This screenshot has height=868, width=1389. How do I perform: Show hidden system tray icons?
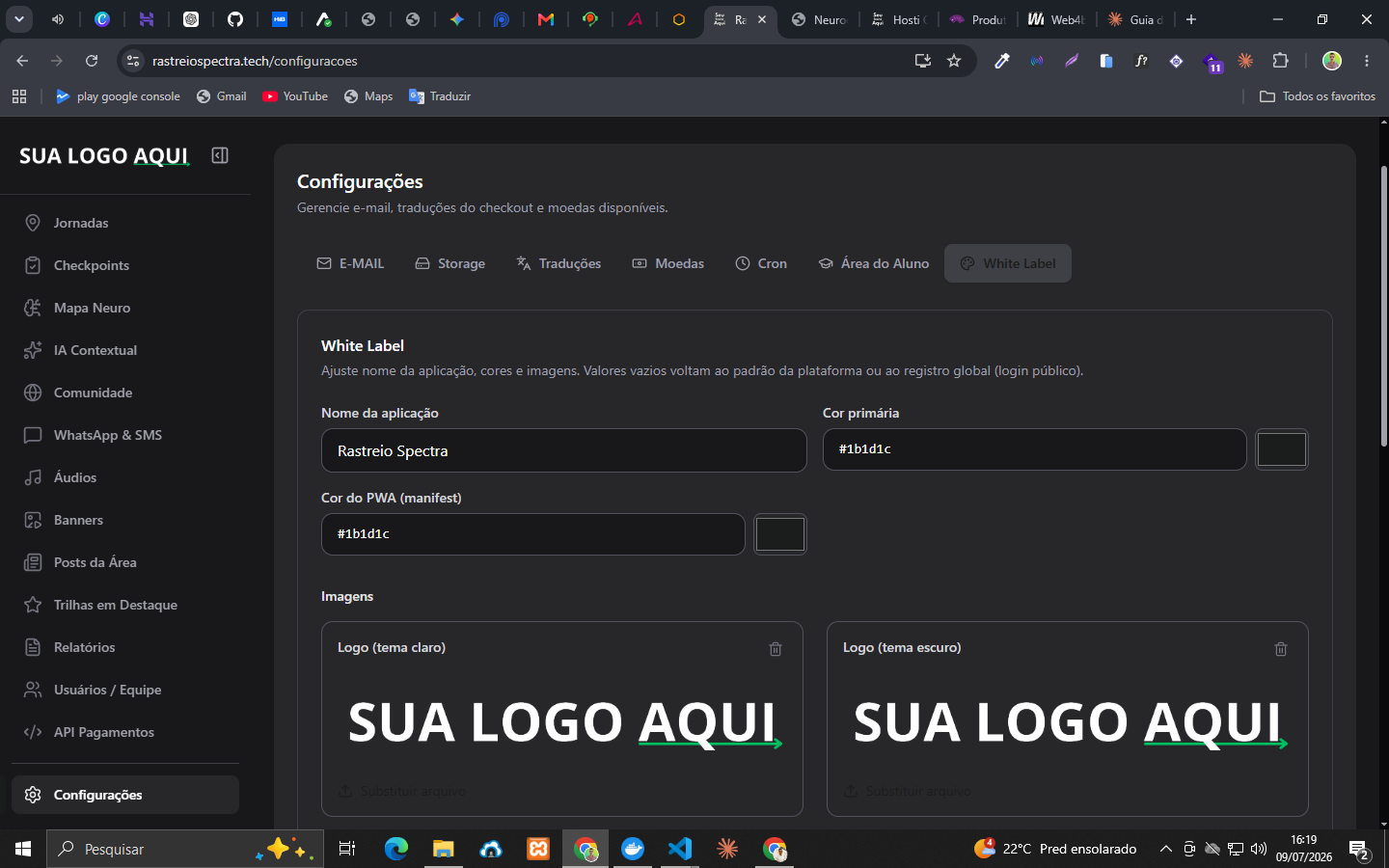(1165, 849)
